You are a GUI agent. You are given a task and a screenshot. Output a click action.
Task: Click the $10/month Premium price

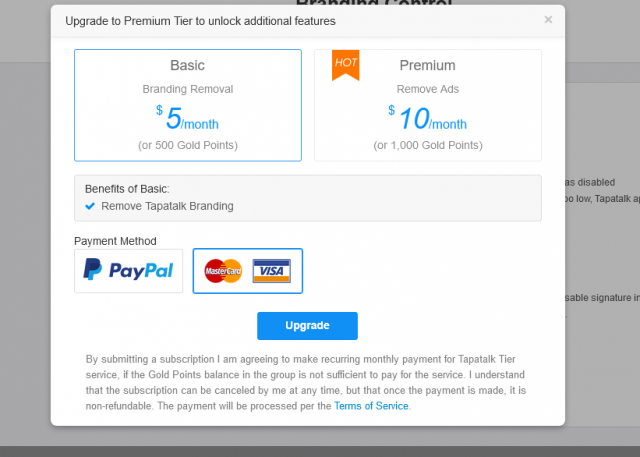427,120
